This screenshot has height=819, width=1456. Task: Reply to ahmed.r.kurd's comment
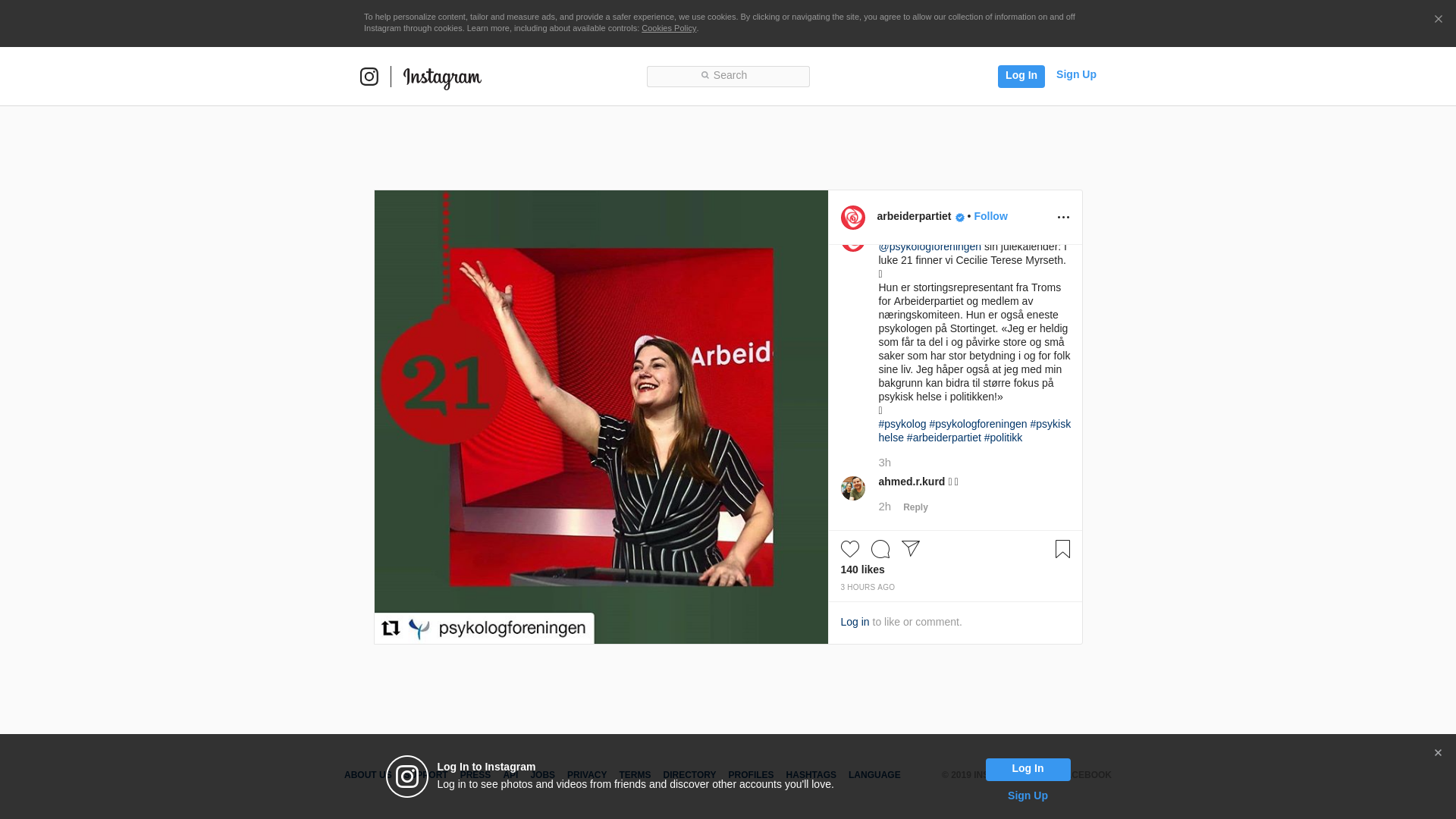[x=915, y=507]
